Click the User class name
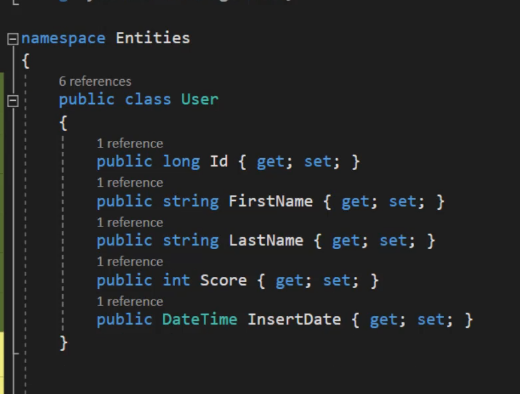Screen dimensions: 520x394 (x=200, y=99)
